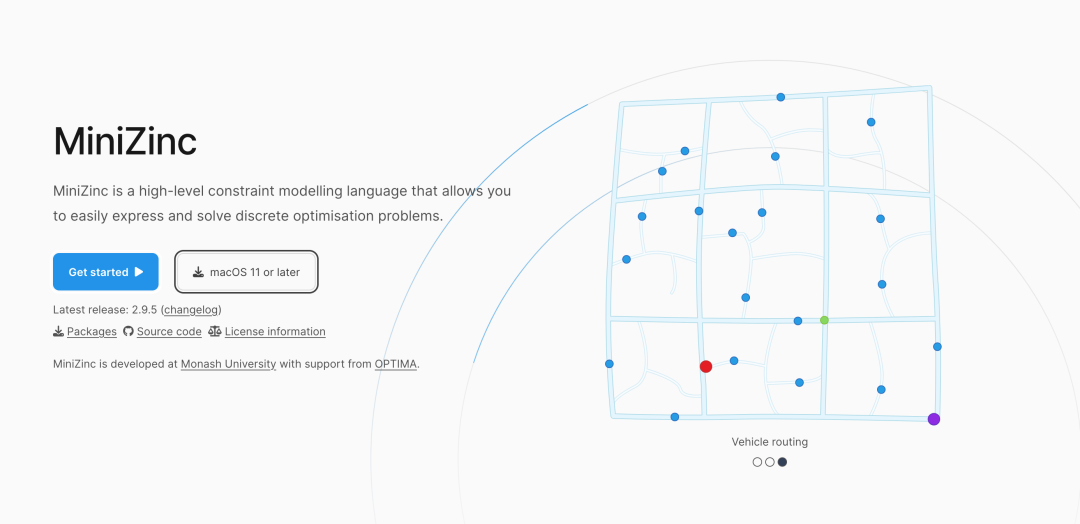
Task: Click the green node on the routing map
Action: coord(824,320)
